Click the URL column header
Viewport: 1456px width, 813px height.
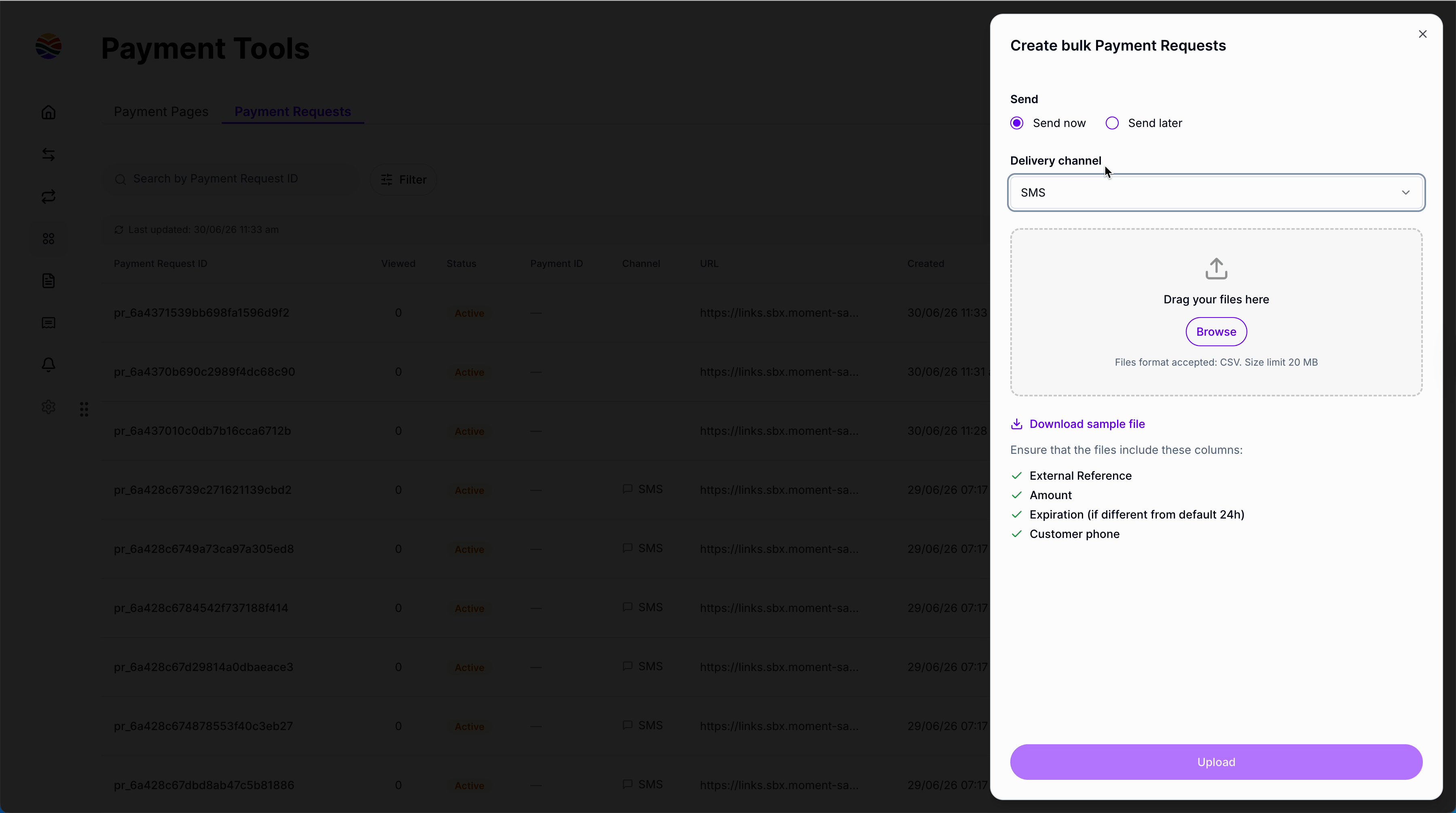709,263
